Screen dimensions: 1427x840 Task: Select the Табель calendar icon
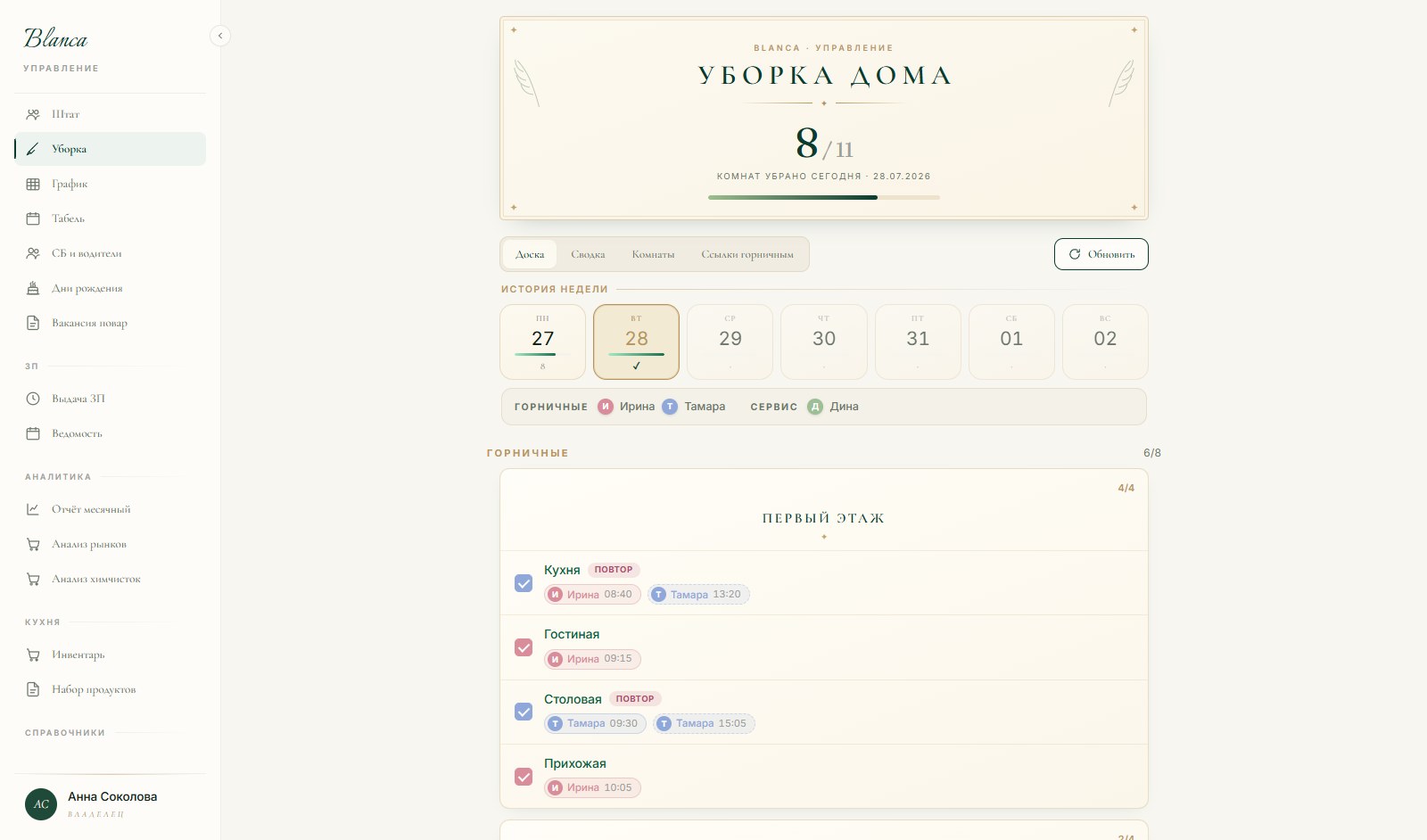point(33,218)
